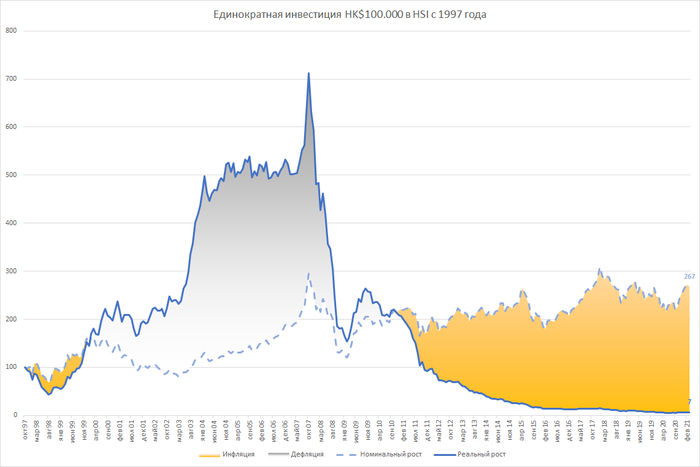Select the 'авг 98' date axis label
The image size is (700, 467).
49,429
